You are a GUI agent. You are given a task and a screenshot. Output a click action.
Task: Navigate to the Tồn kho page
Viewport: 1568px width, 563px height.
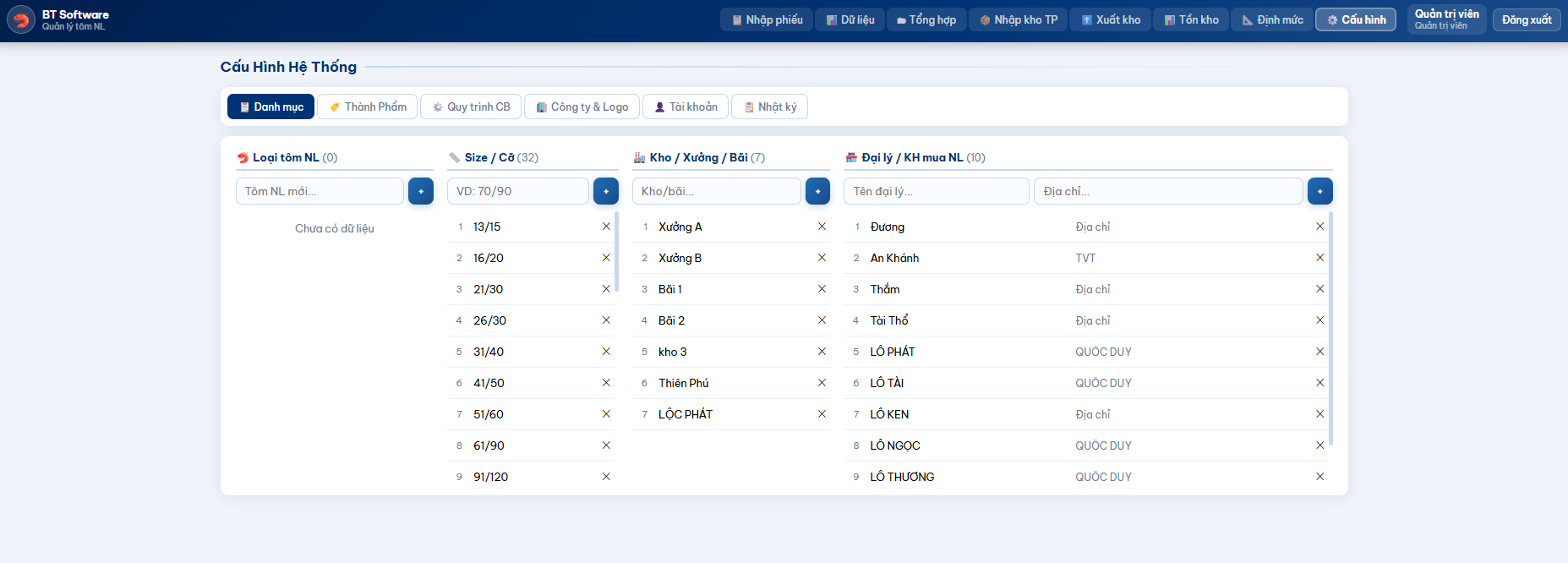[1191, 19]
